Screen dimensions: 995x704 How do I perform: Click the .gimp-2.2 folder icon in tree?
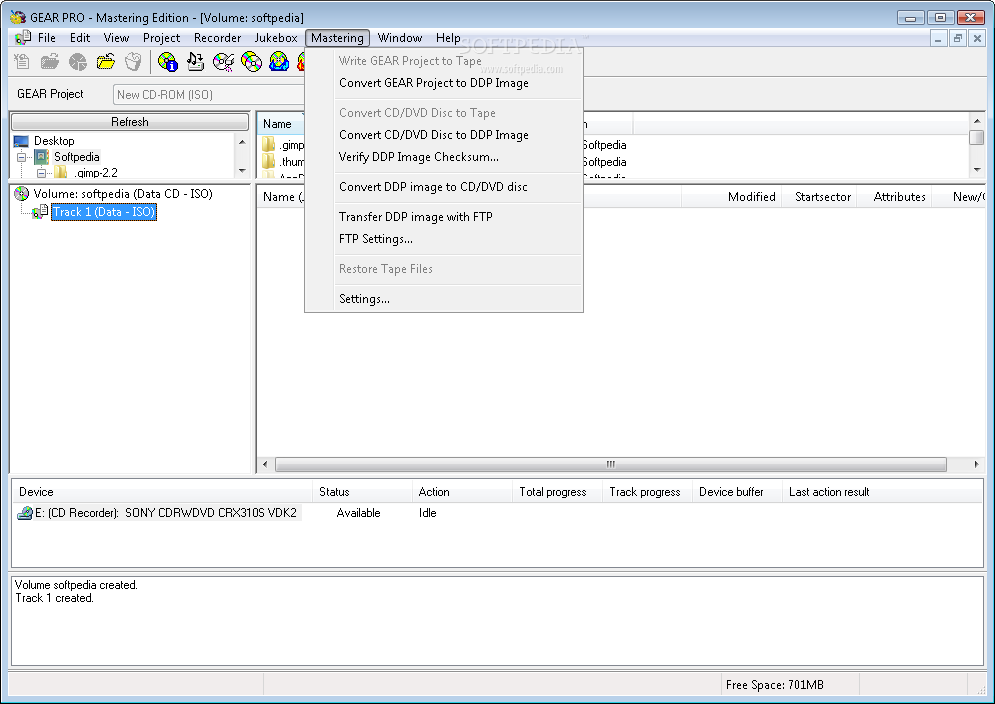click(x=61, y=172)
